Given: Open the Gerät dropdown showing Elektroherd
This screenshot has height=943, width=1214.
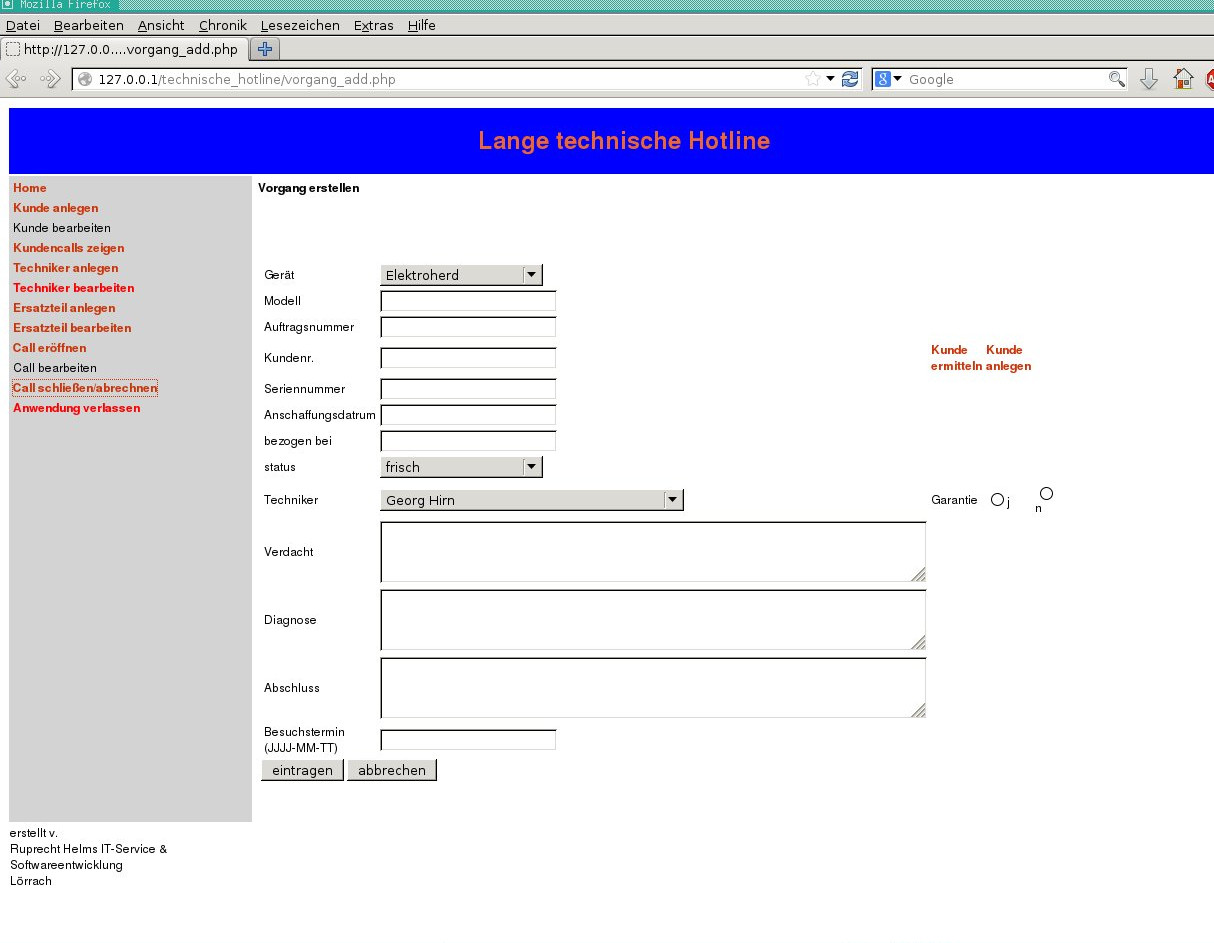Looking at the screenshot, I should 461,275.
